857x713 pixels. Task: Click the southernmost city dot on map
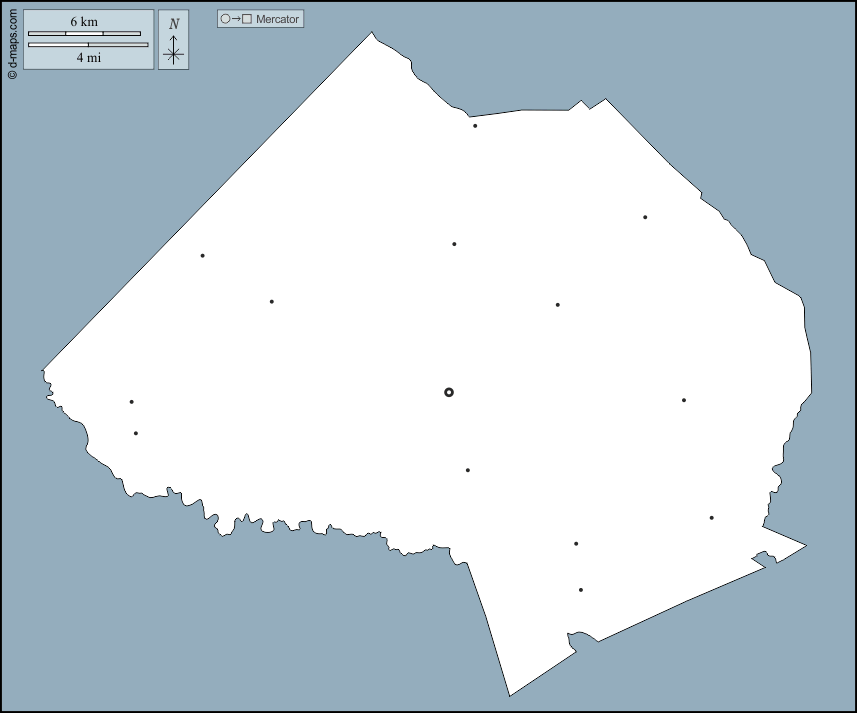coord(581,590)
